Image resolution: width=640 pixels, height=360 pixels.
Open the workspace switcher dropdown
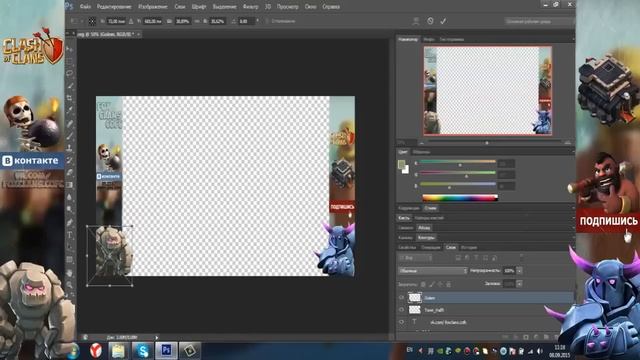tap(539, 21)
